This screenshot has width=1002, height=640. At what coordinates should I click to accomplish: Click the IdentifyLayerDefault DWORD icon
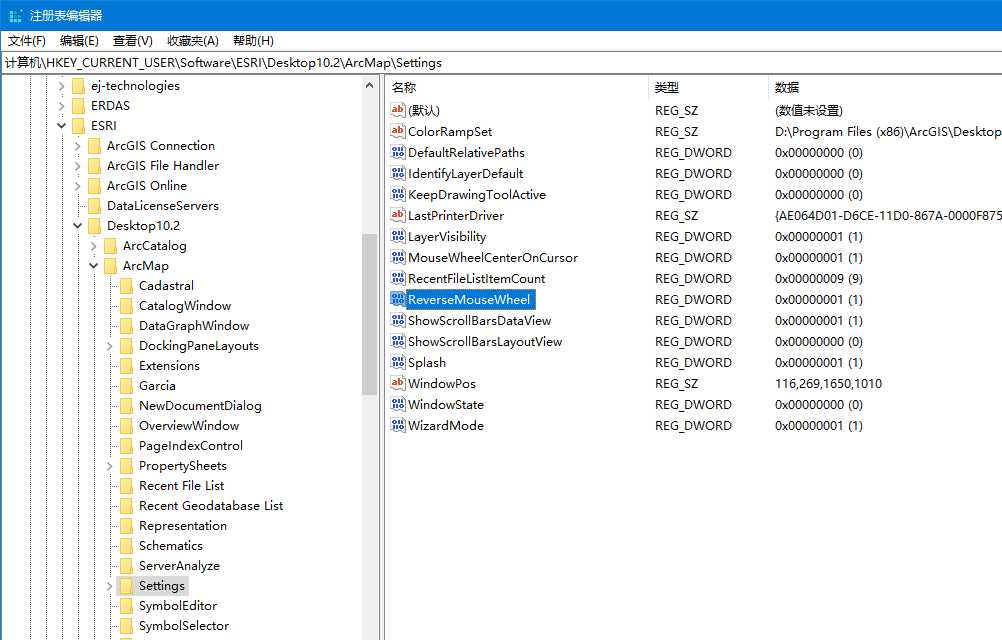click(397, 173)
